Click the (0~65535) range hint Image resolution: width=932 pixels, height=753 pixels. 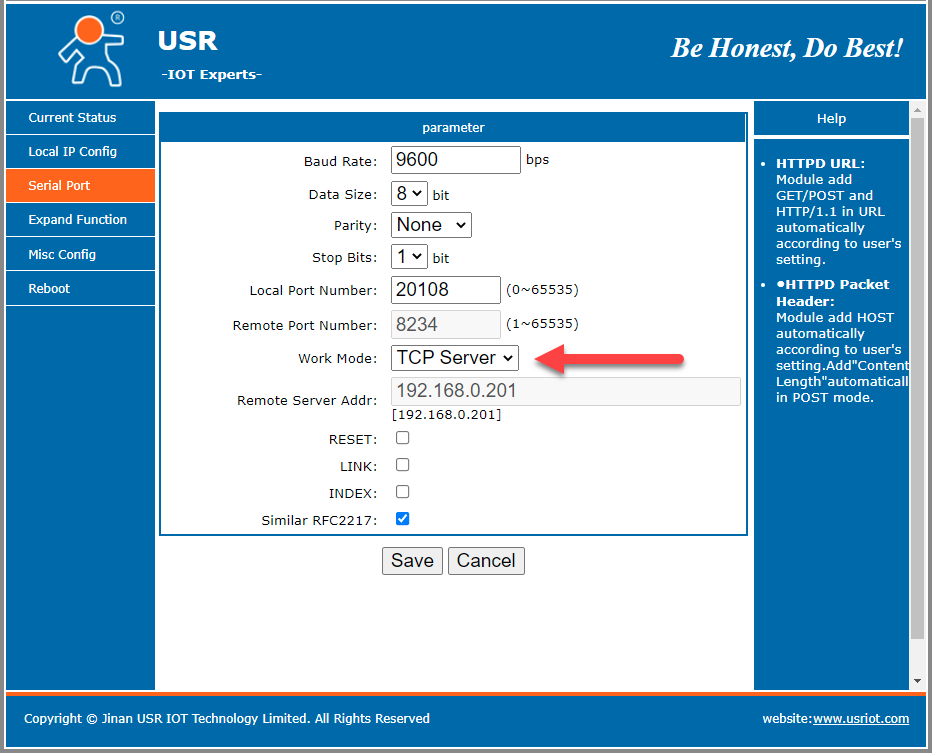tap(542, 289)
